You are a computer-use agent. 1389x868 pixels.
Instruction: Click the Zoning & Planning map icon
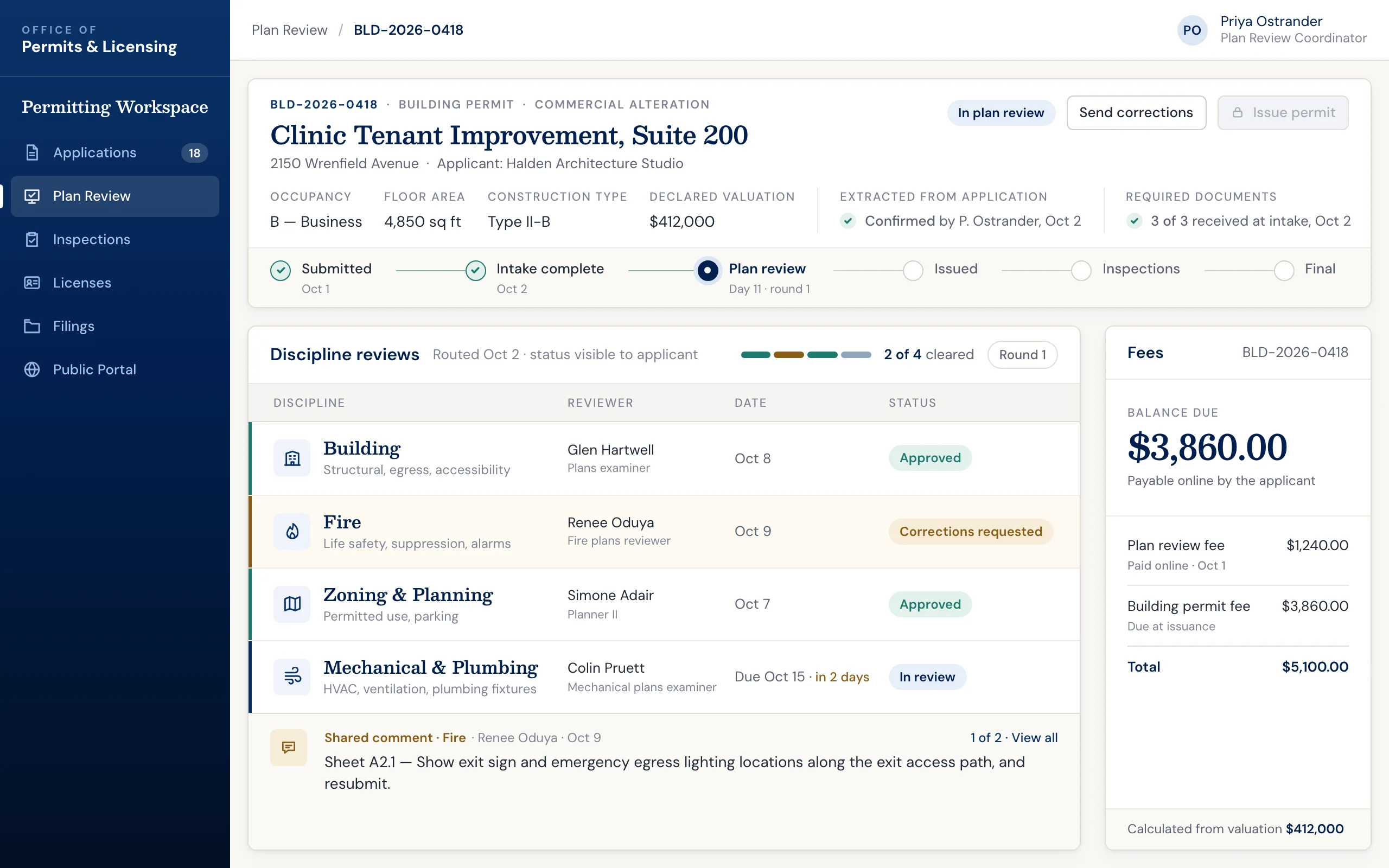pos(292,604)
